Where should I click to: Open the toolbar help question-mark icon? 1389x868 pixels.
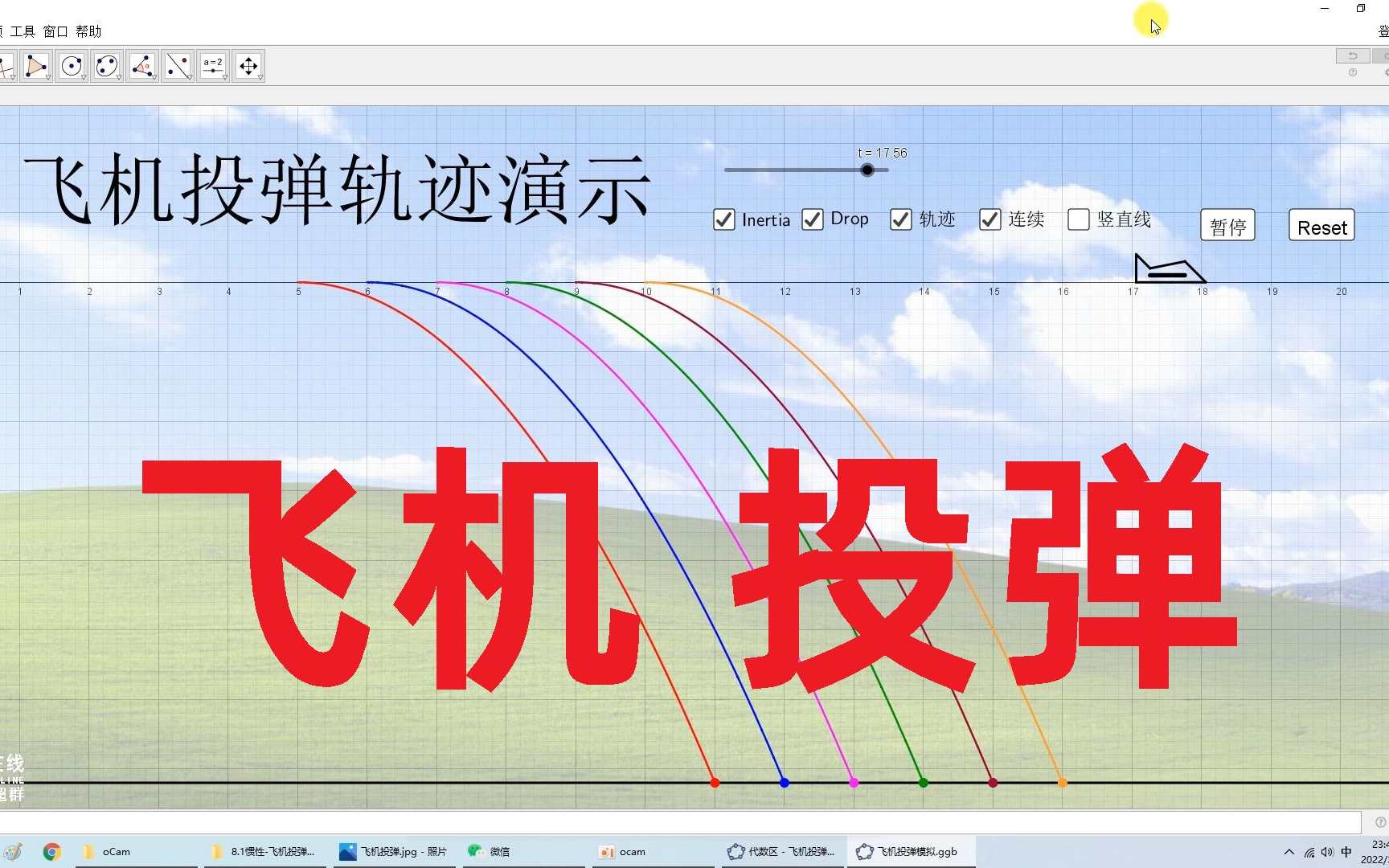pyautogui.click(x=1353, y=72)
